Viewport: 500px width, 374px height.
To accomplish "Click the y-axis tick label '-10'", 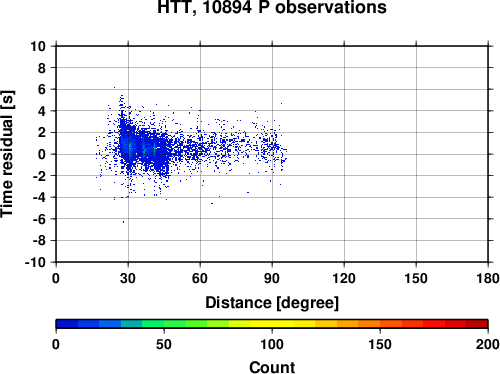I will (x=35, y=262).
